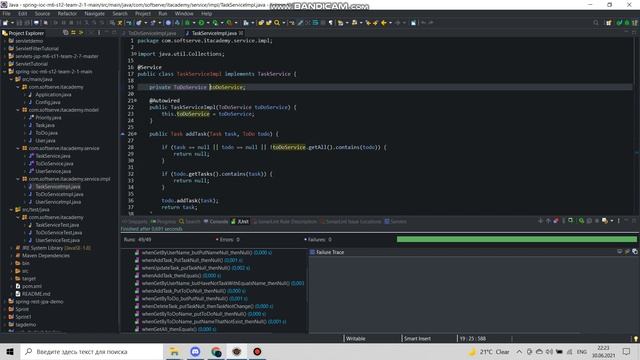Screen dimensions: 640x360
Task: Open the File menu
Action: click(7, 13)
